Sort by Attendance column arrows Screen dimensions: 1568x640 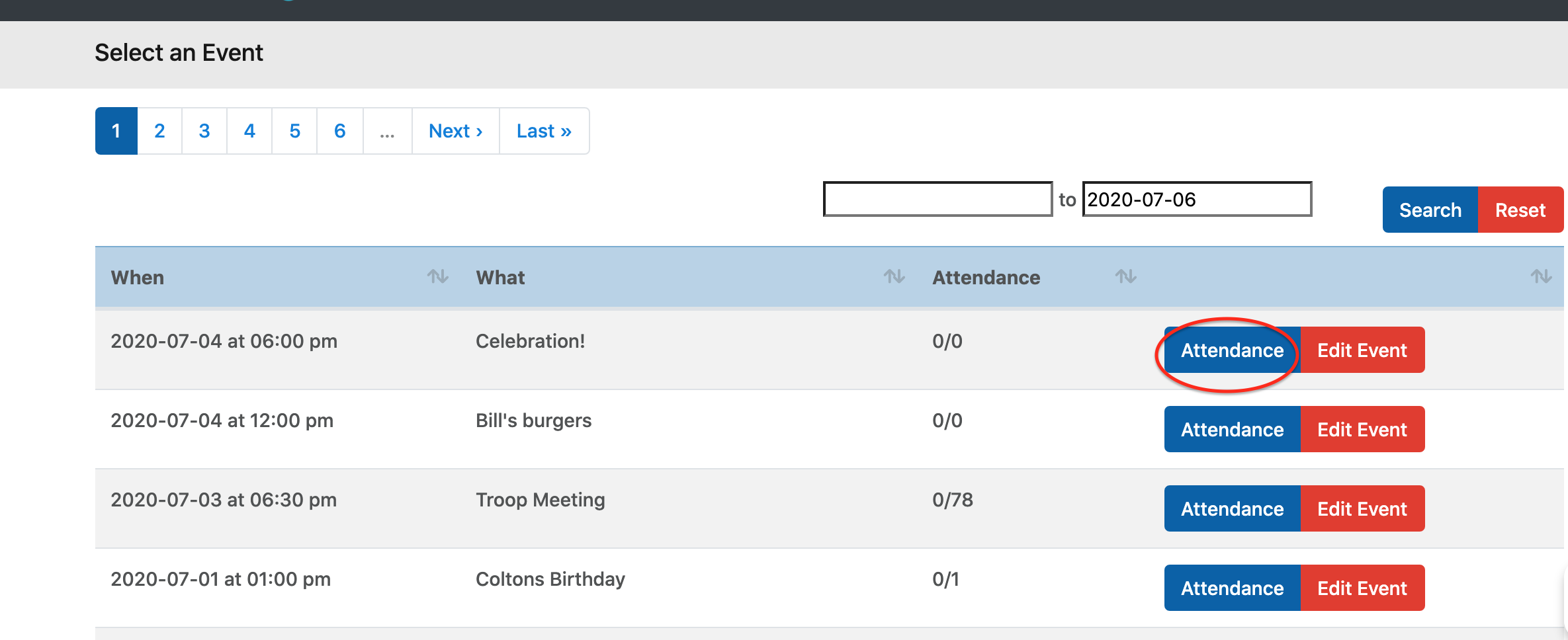point(1125,276)
